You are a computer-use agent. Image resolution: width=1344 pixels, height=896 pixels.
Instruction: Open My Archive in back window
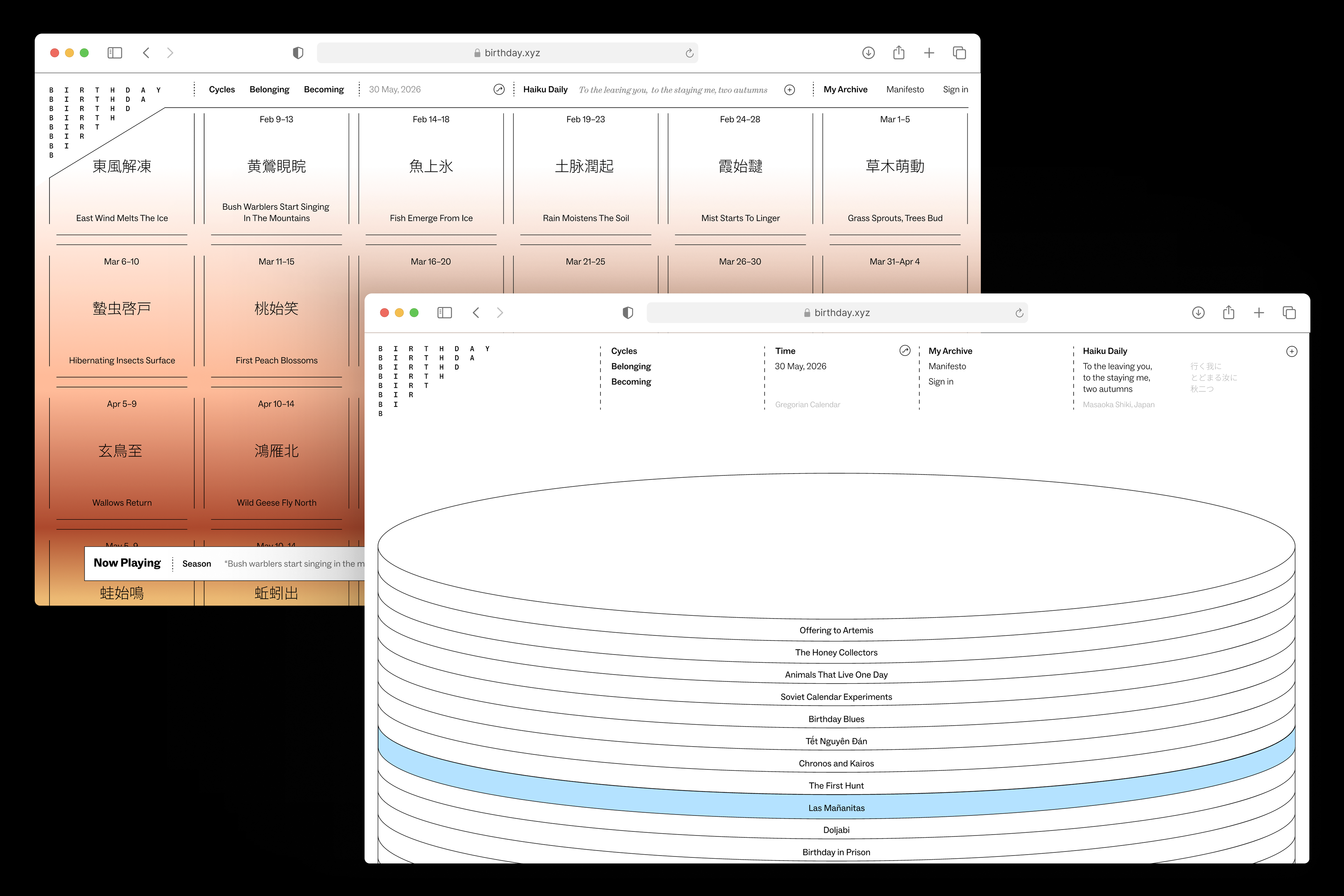click(x=845, y=89)
